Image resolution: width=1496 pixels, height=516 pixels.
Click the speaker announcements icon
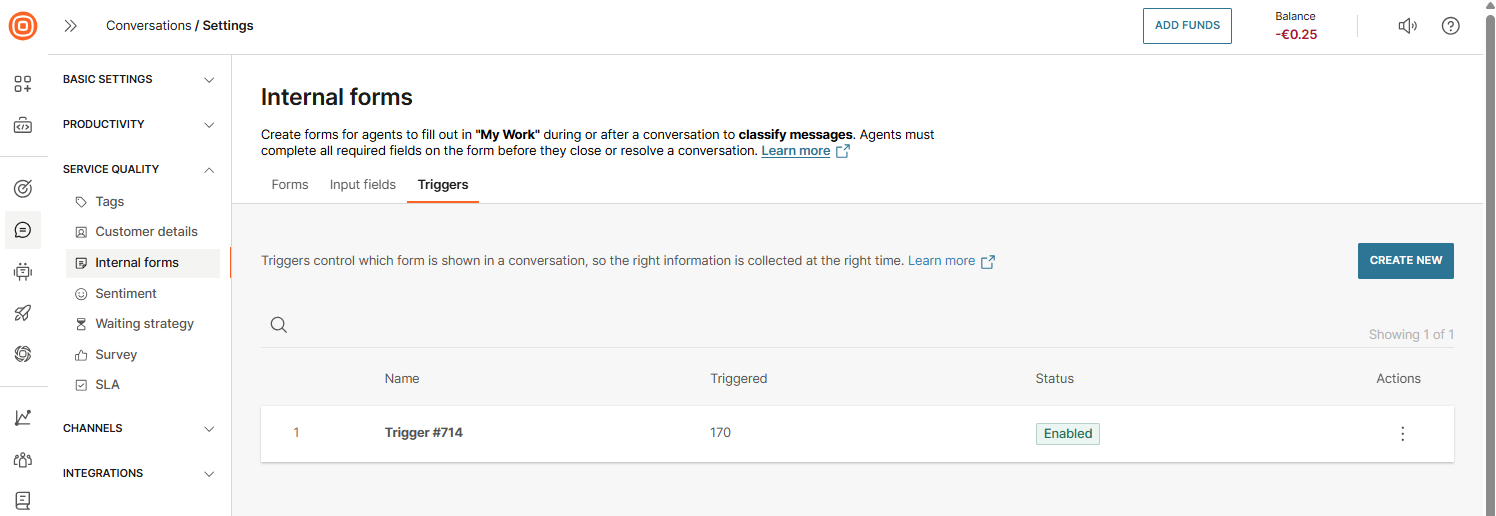(1407, 26)
